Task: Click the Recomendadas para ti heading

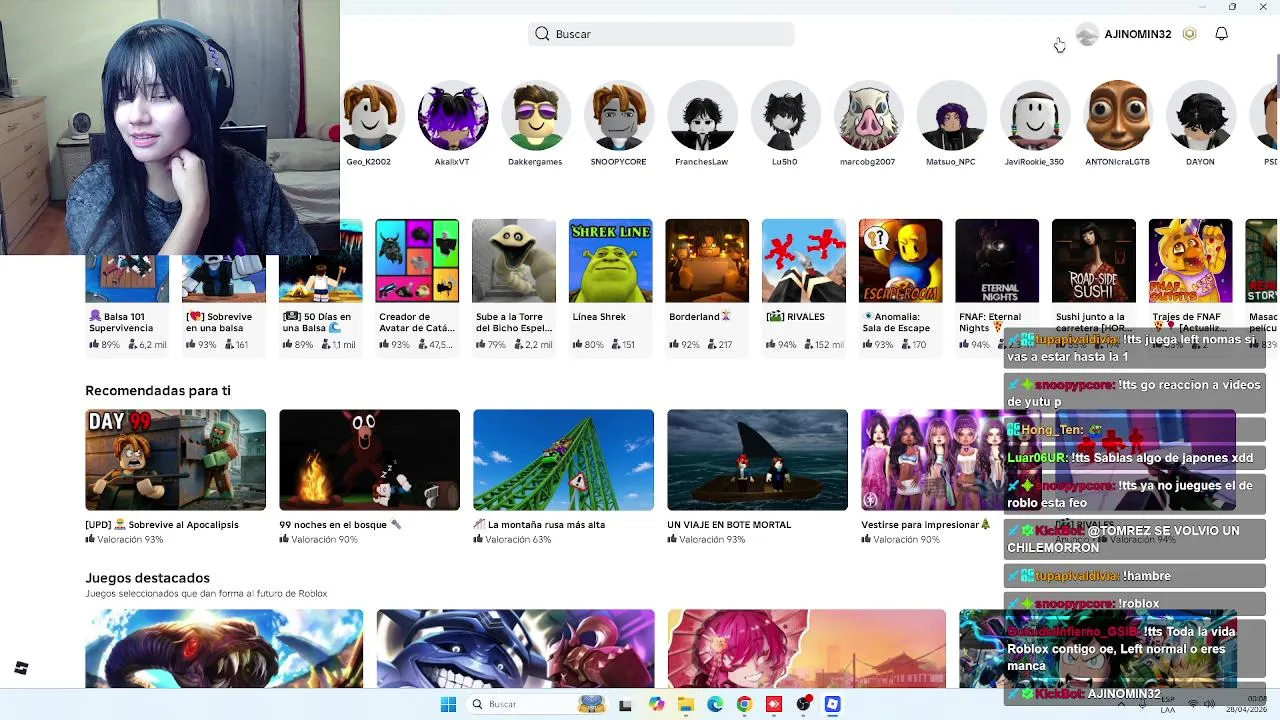Action: [158, 391]
